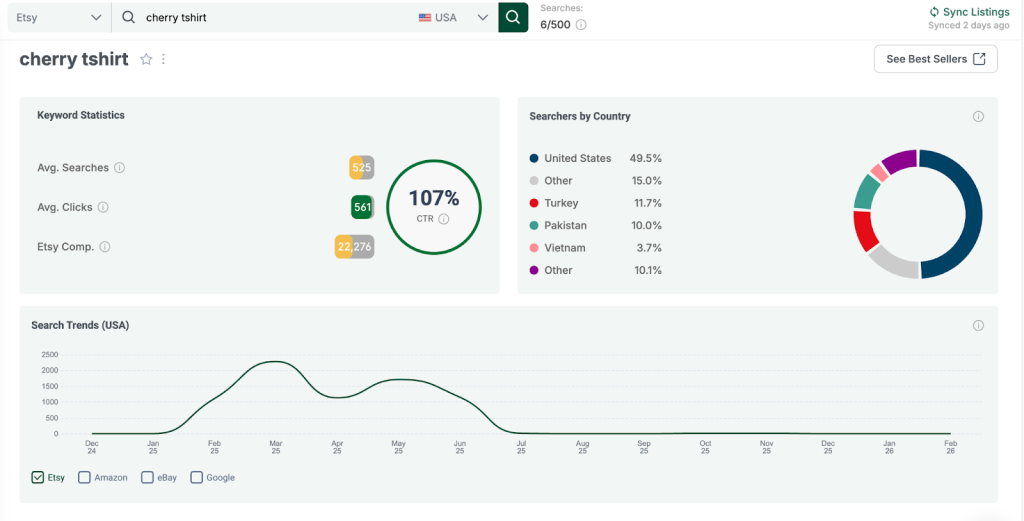This screenshot has height=521, width=1024.
Task: Click info icon next to Avg. Clicks
Action: [103, 208]
